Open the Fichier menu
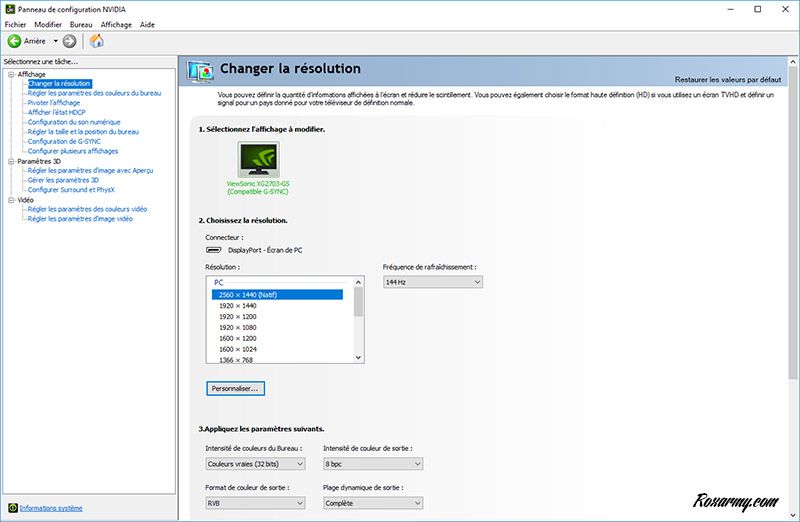This screenshot has height=522, width=800. pos(15,24)
